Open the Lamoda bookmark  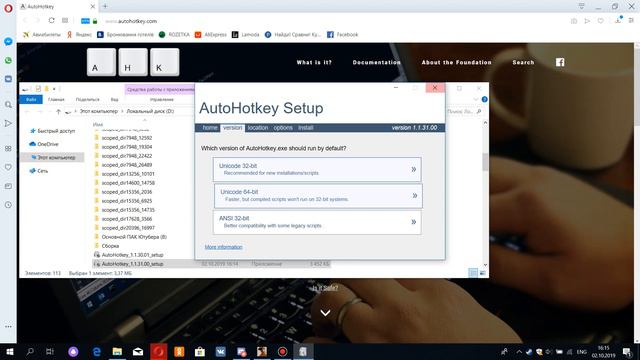(x=246, y=35)
